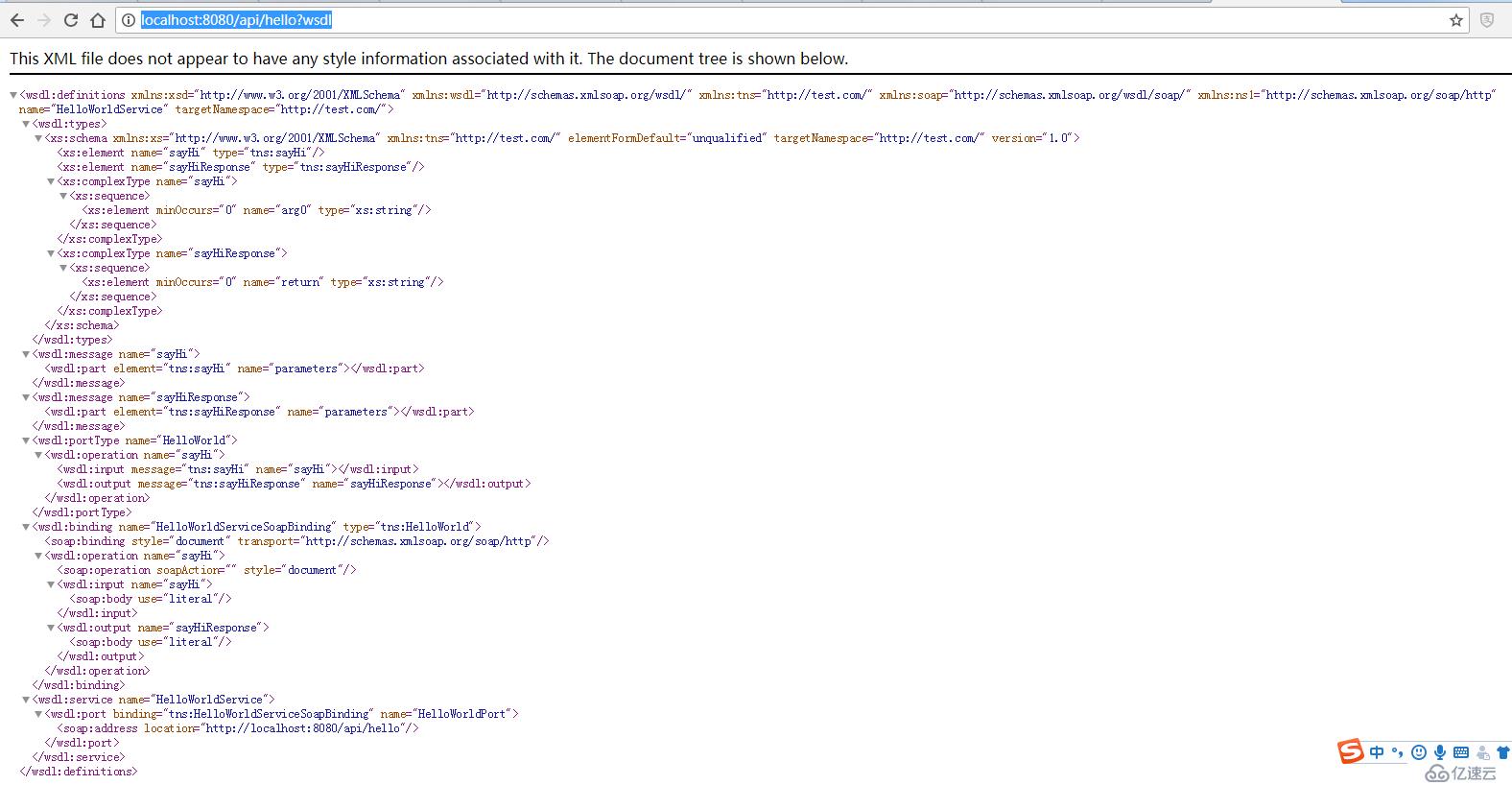Collapse wsdl:input name="sayHi" node in binding
The width and height of the screenshot is (1512, 785).
tap(51, 584)
